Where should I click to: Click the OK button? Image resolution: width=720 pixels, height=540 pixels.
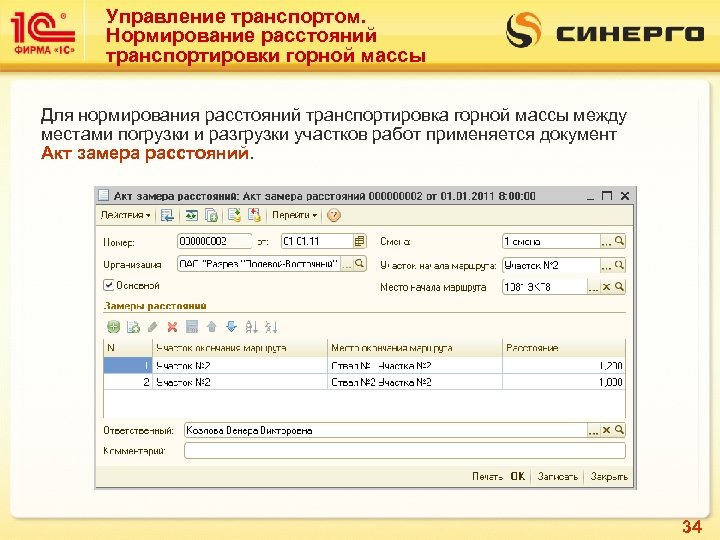click(x=518, y=477)
